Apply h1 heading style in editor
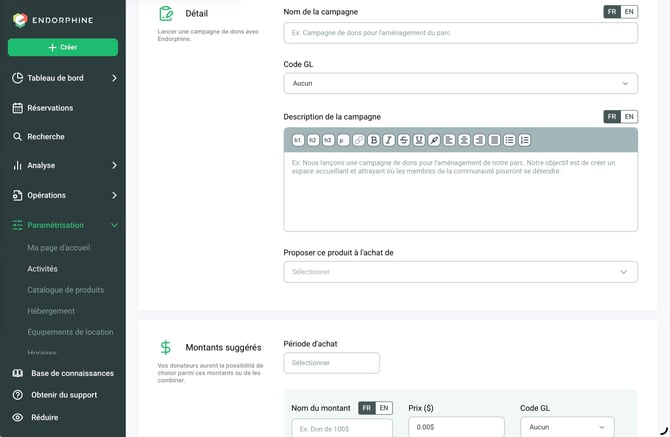Viewport: 670px width, 437px height. tap(298, 140)
